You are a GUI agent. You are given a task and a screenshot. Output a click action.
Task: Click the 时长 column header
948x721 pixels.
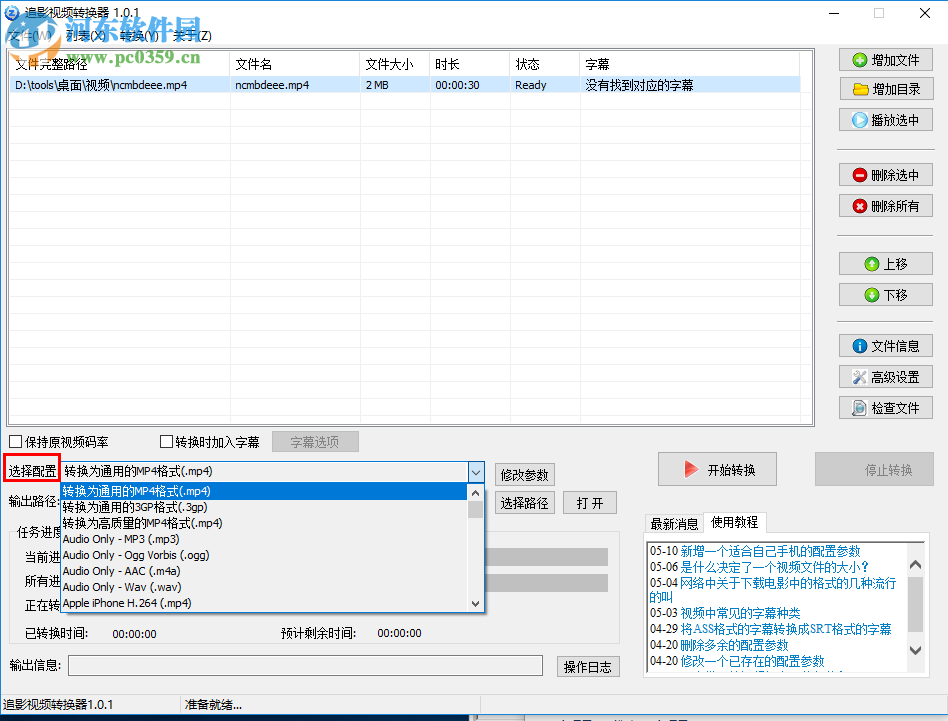[x=470, y=64]
